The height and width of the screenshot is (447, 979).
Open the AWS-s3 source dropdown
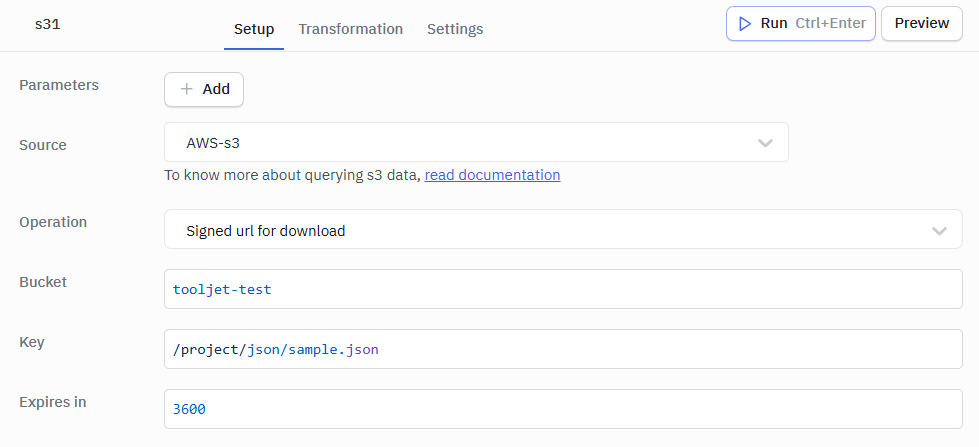475,143
